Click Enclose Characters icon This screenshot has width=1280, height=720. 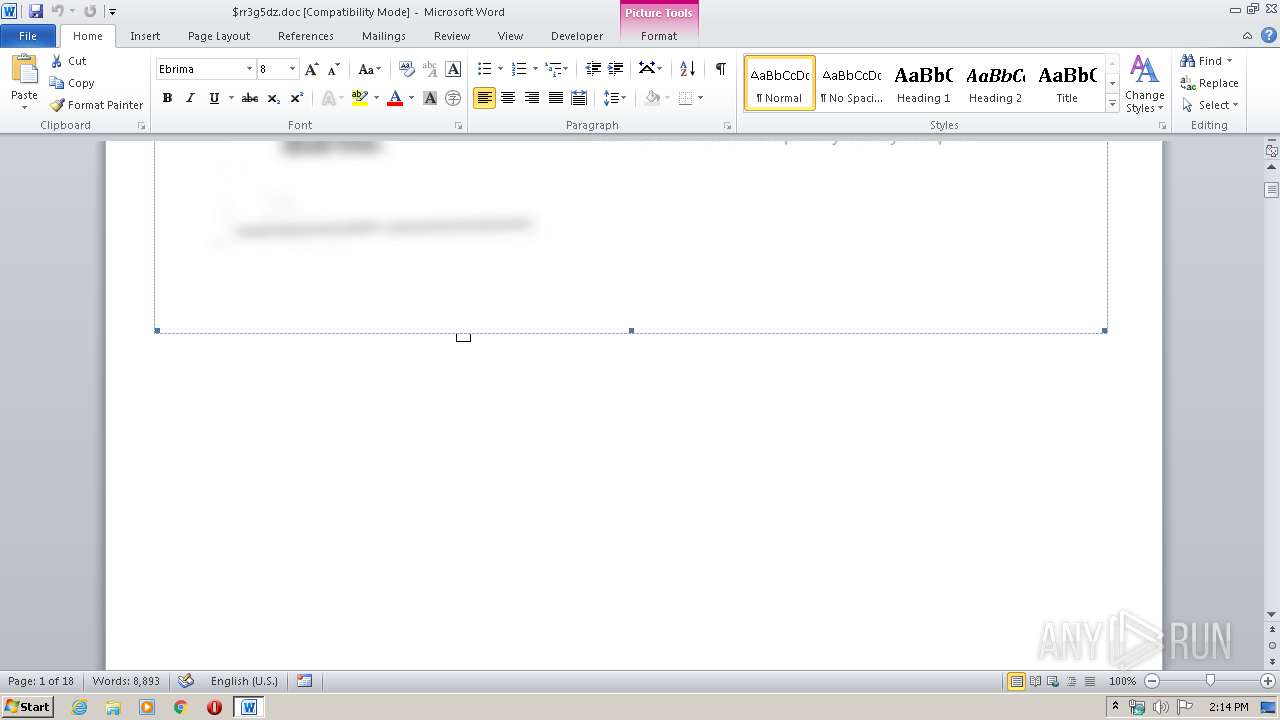tap(453, 98)
